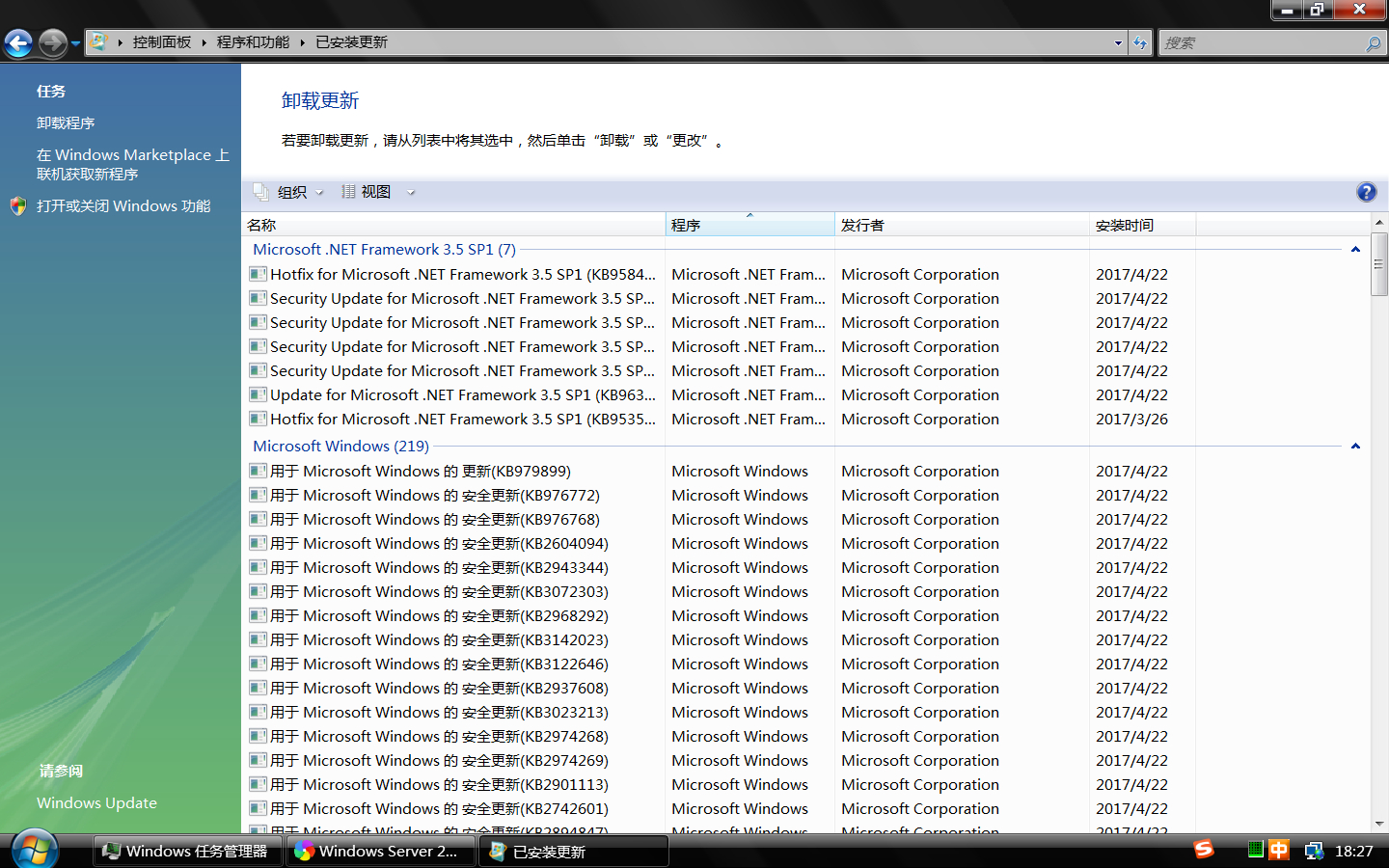Click icon of security update KB976768

[258, 519]
